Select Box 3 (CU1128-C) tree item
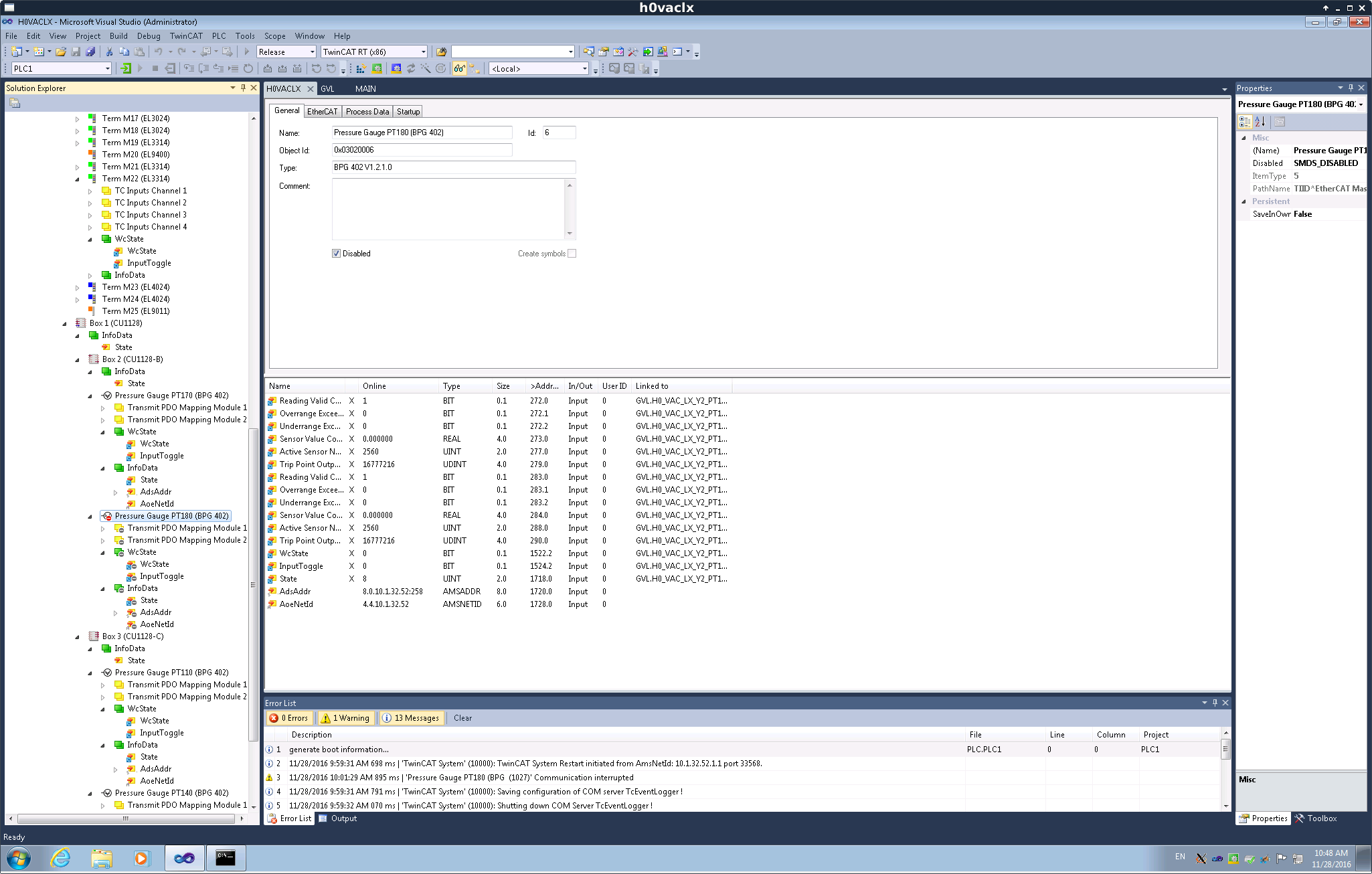 coord(133,636)
